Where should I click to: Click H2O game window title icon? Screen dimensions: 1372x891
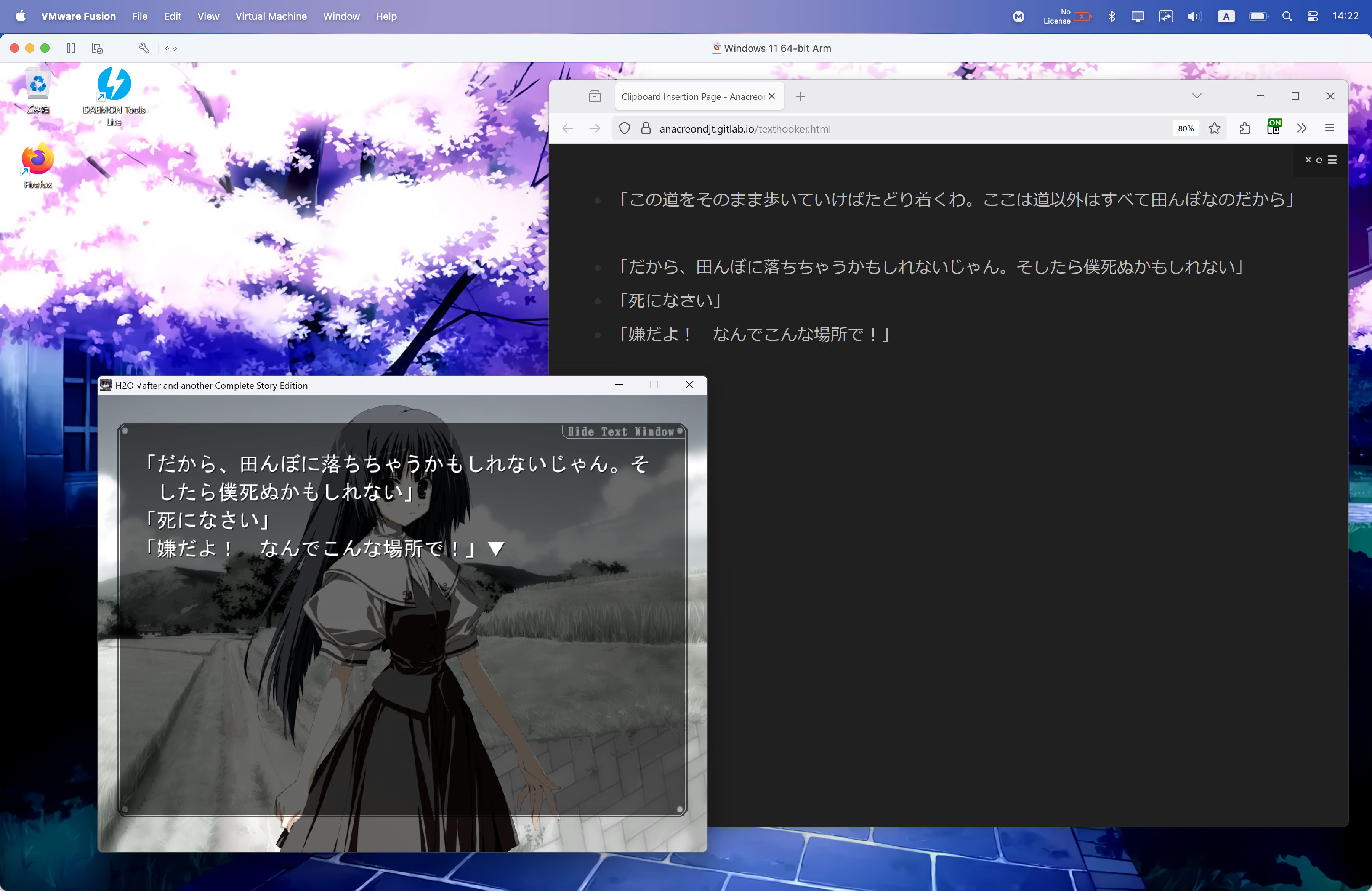(x=106, y=385)
